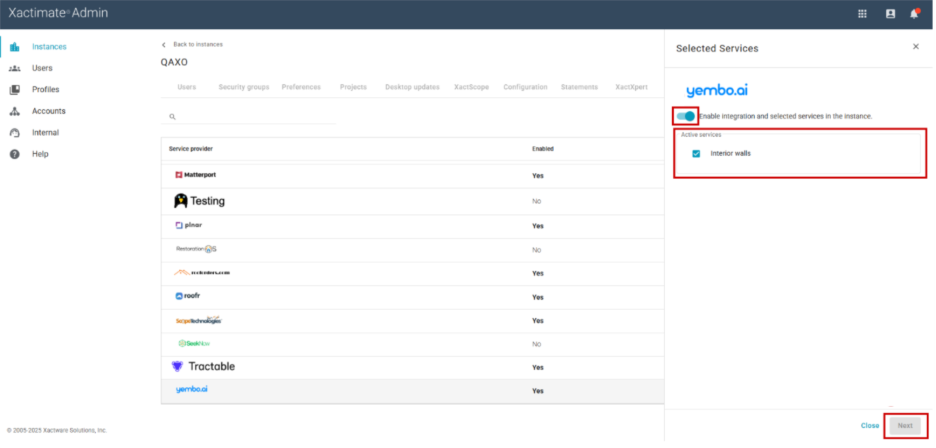Open Help in the sidebar
Image resolution: width=936 pixels, height=448 pixels.
[x=40, y=154]
